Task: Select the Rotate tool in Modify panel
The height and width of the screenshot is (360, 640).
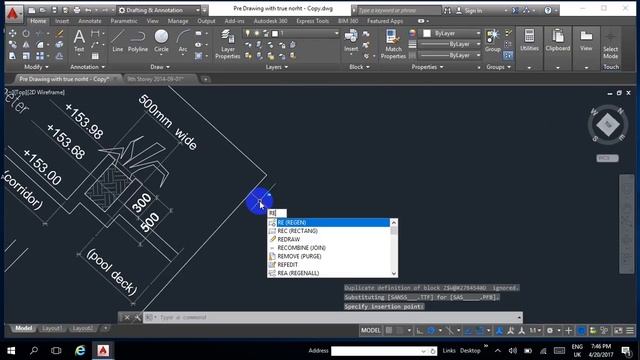Action: [26, 33]
